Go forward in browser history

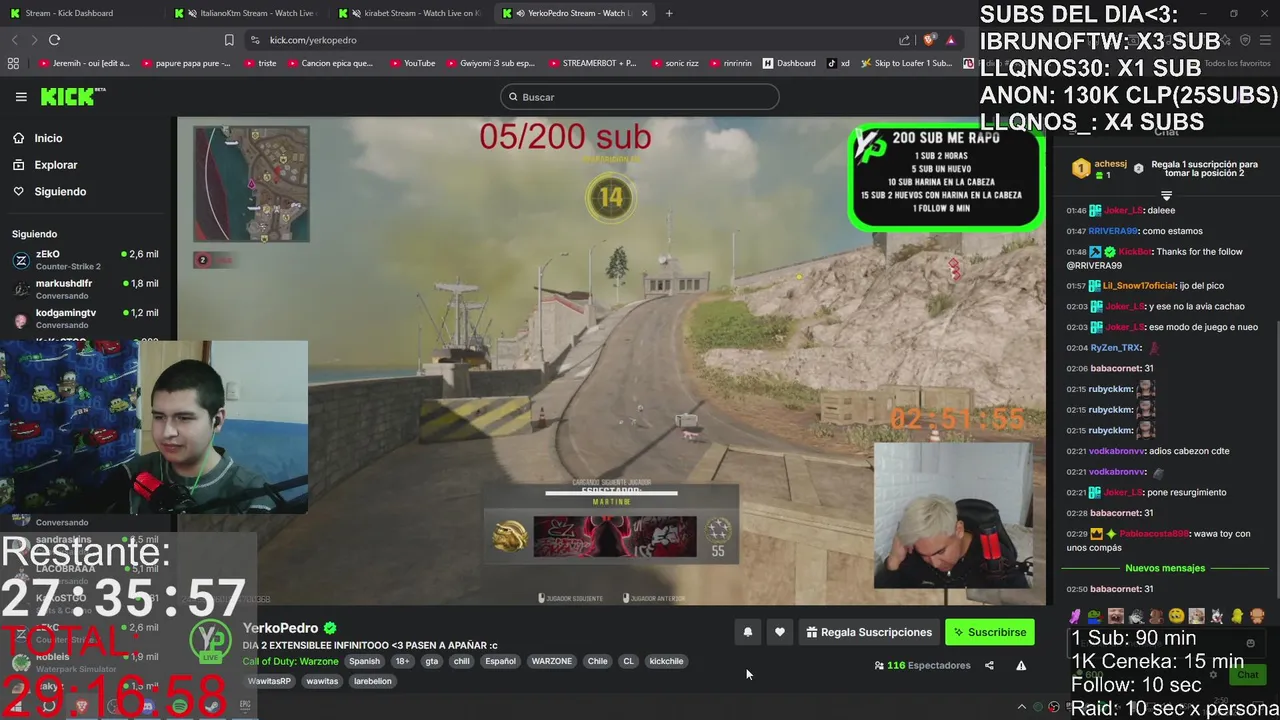coord(34,40)
